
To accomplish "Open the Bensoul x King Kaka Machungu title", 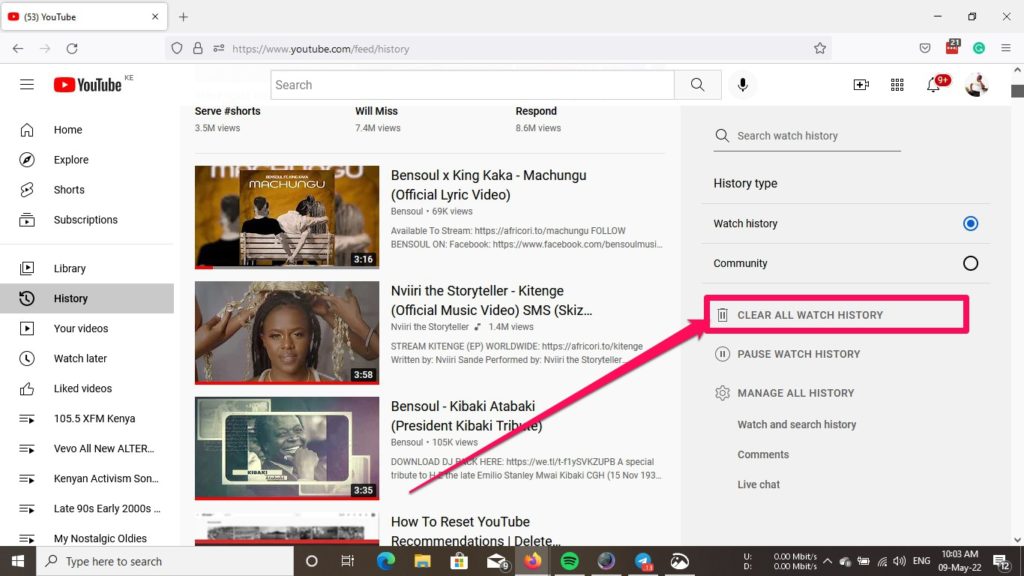I will point(488,185).
